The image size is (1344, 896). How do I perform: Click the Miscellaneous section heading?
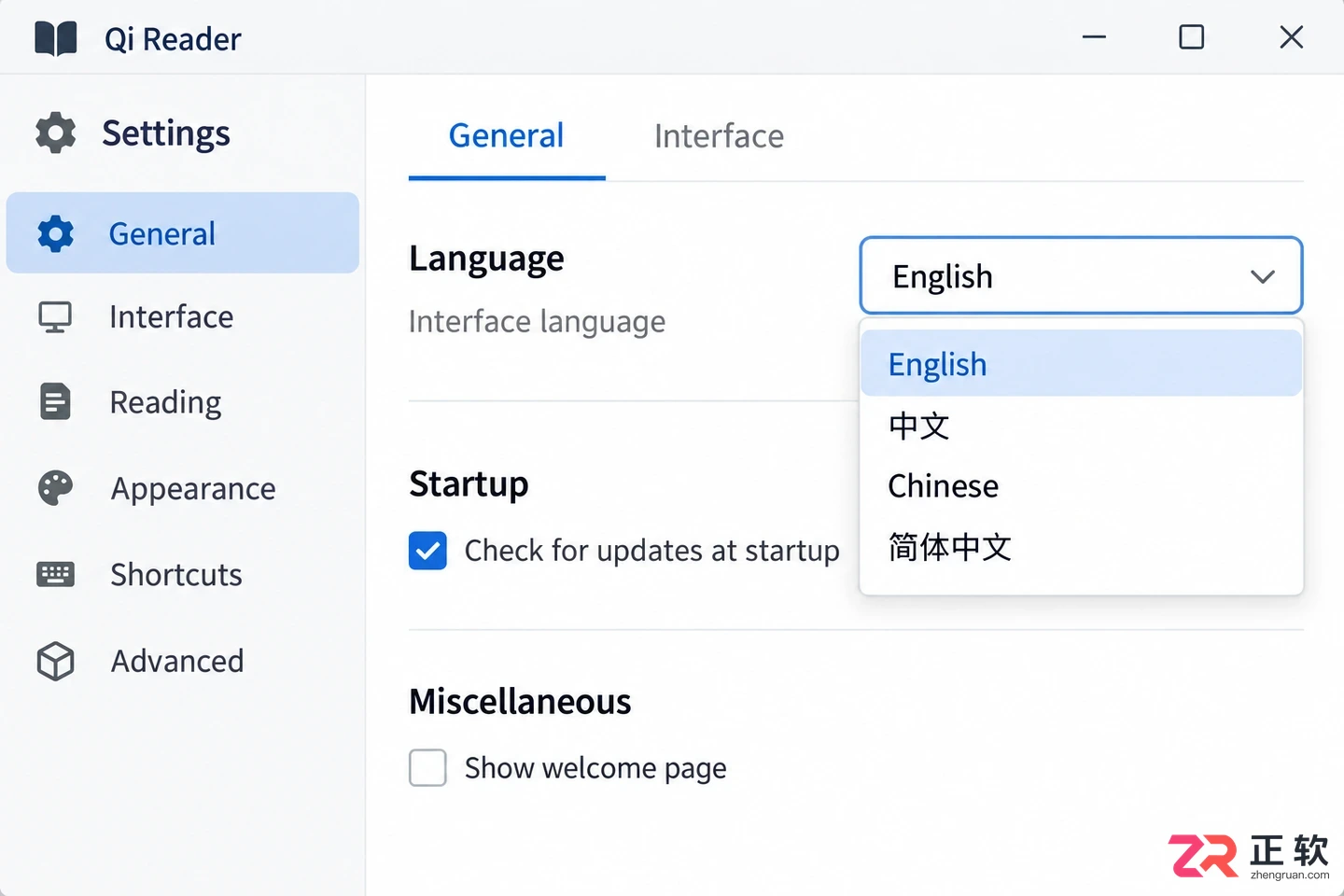tap(520, 701)
